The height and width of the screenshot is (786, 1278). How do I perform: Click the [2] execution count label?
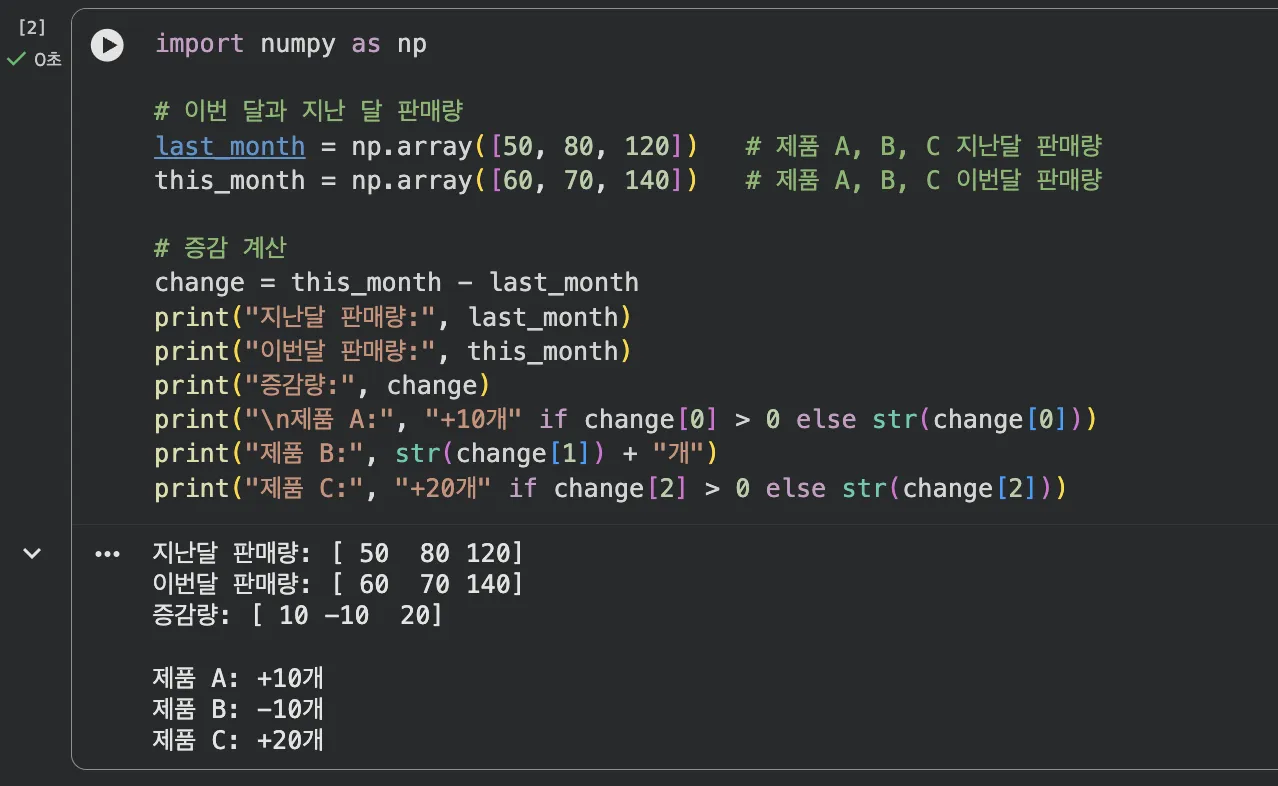coord(32,27)
